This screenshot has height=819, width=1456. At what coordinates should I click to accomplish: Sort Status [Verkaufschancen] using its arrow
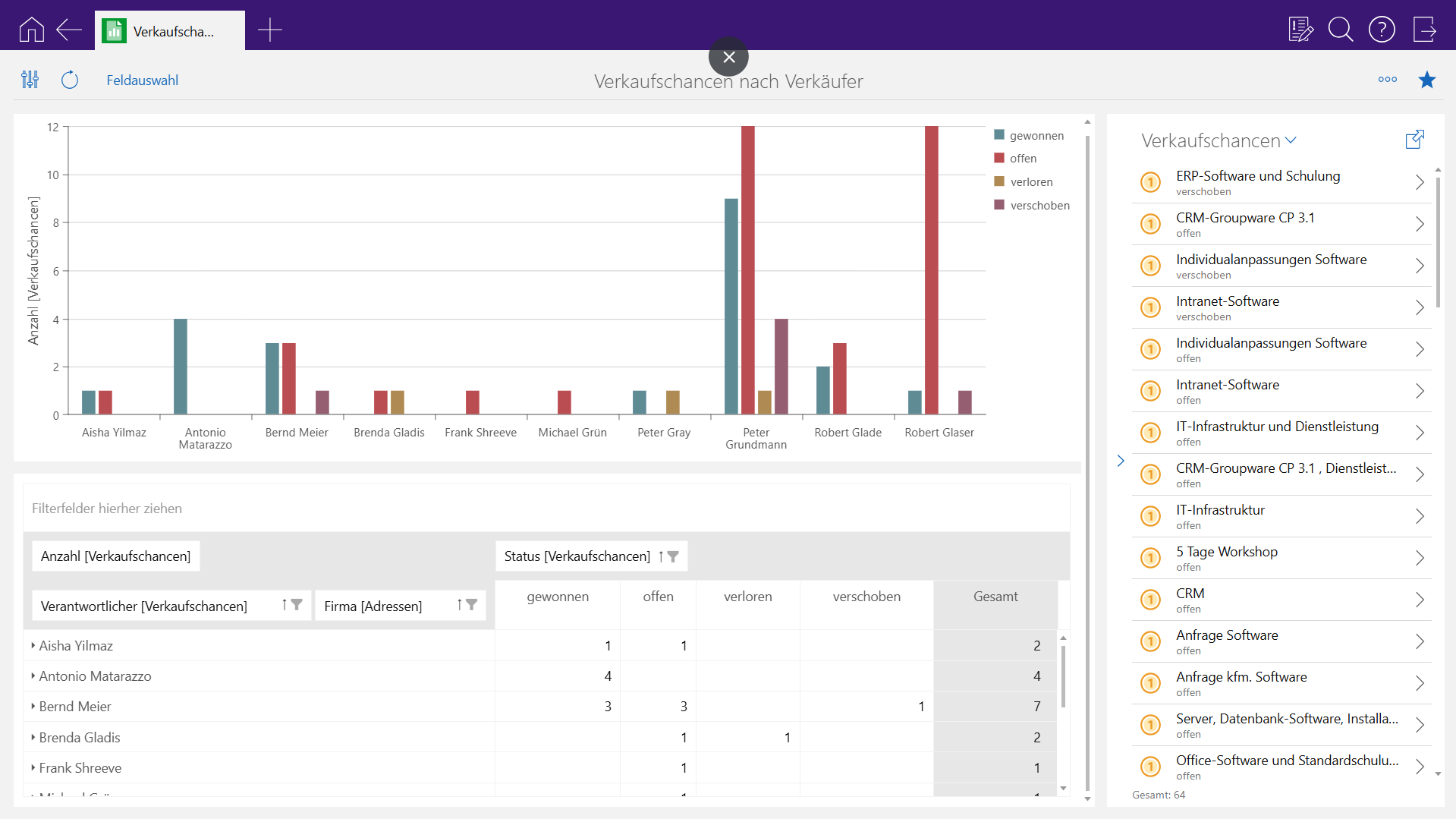661,556
